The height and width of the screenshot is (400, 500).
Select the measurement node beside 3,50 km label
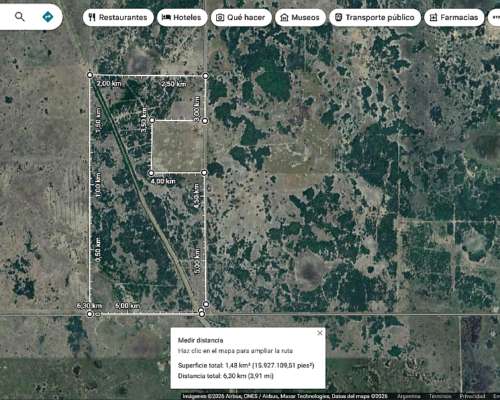[152, 120]
